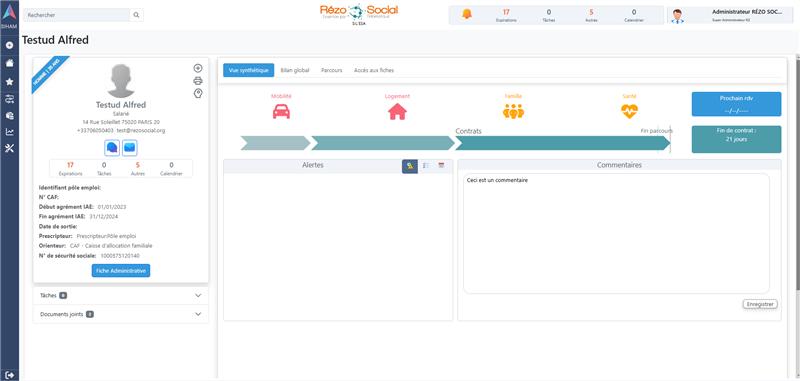Open the statistics chart icon in sidebar
The width and height of the screenshot is (800, 381).
[9, 132]
